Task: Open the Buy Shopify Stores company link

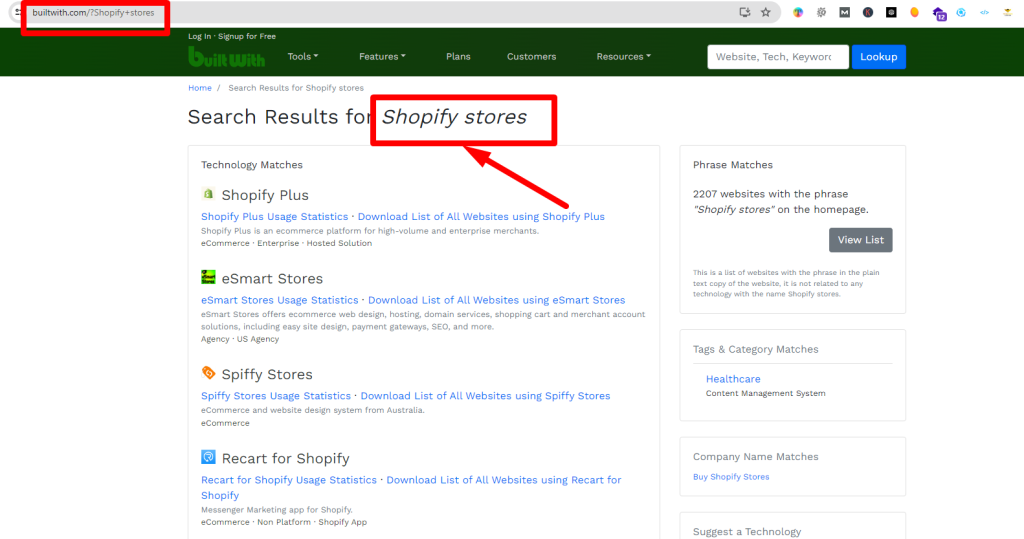Action: click(731, 477)
